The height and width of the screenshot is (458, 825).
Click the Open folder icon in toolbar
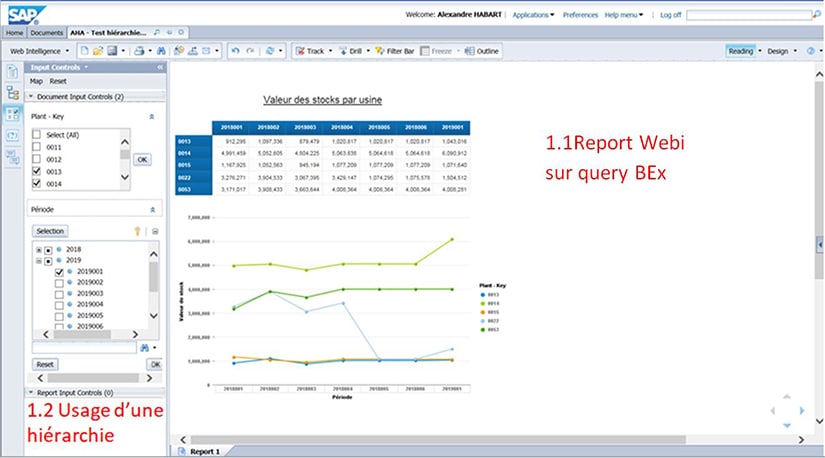coord(98,51)
